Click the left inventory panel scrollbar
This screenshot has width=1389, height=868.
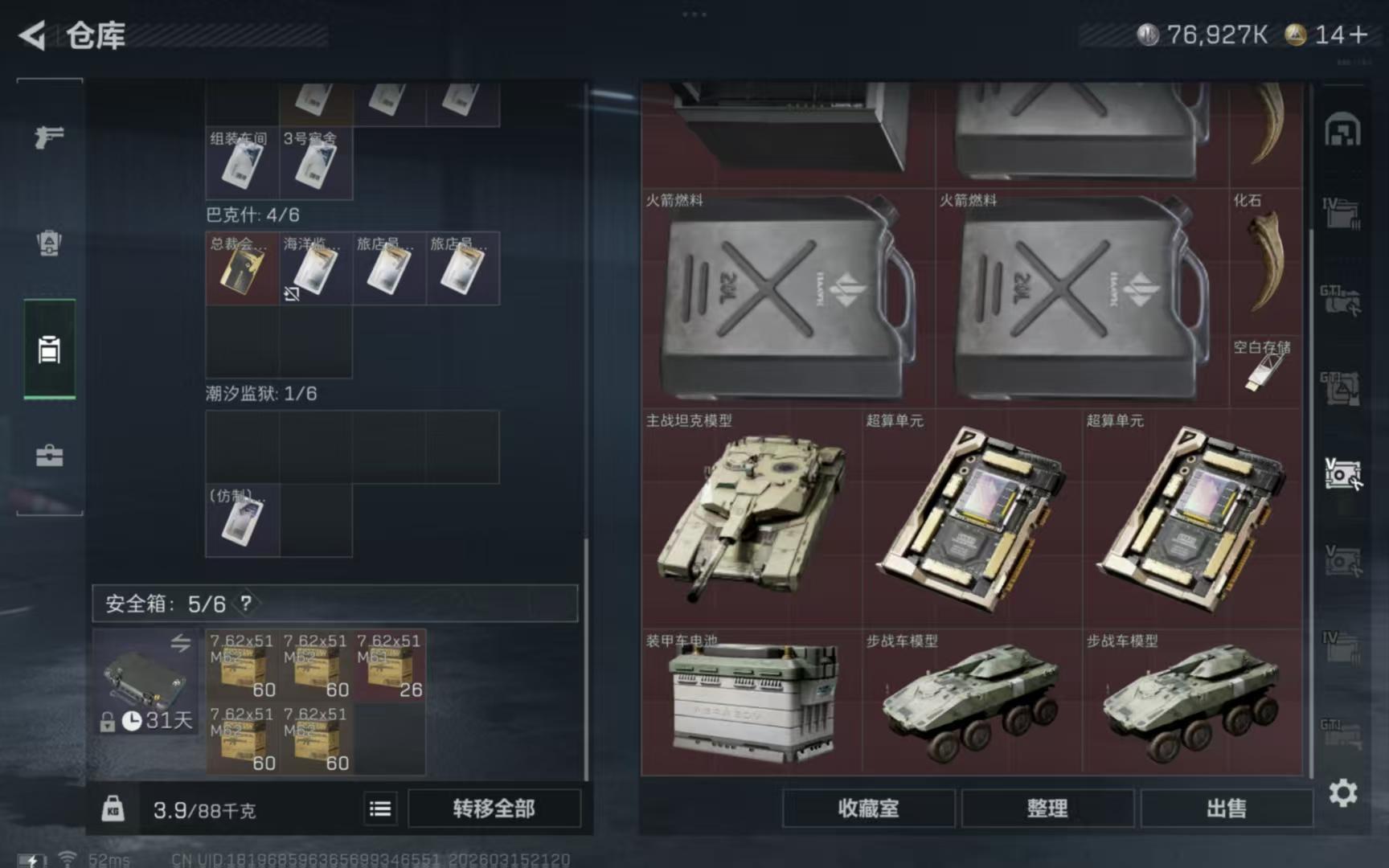click(x=586, y=657)
